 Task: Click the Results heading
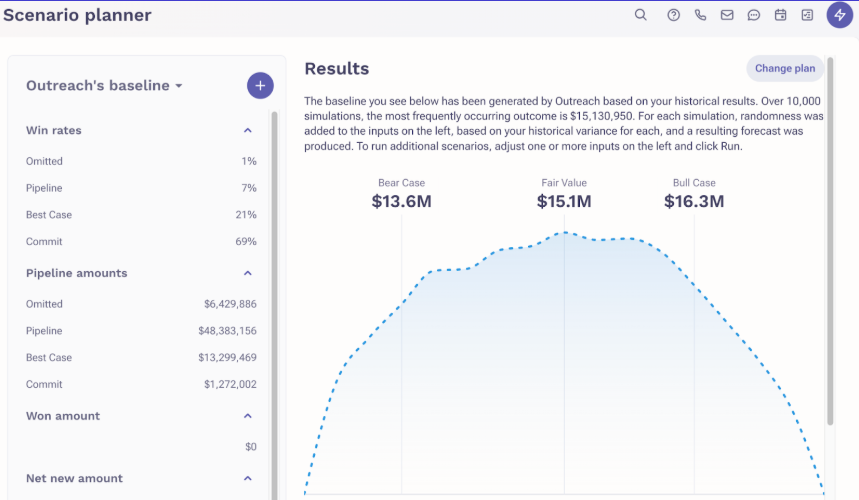(x=337, y=68)
